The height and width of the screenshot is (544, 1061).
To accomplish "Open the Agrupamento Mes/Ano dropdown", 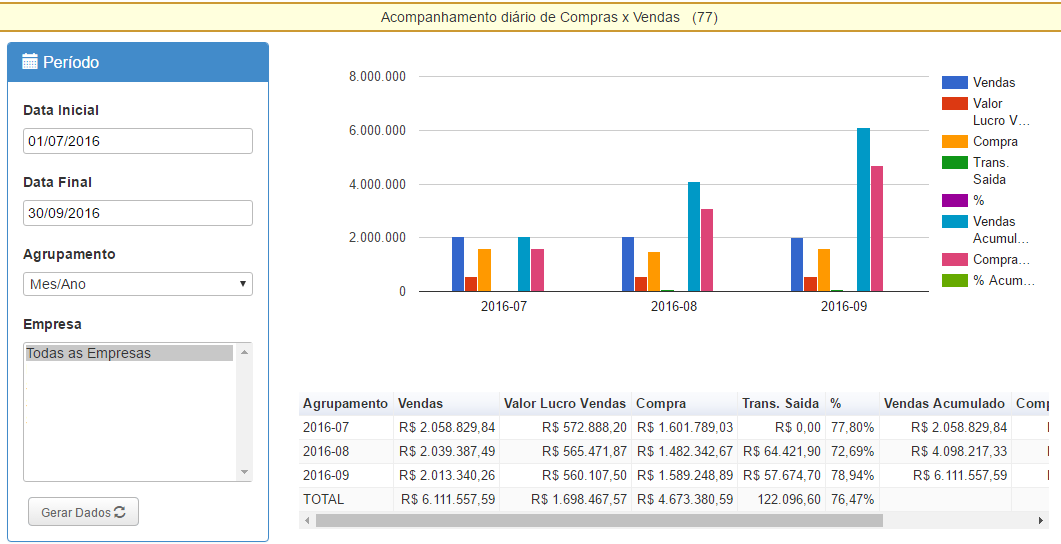I will pyautogui.click(x=138, y=284).
